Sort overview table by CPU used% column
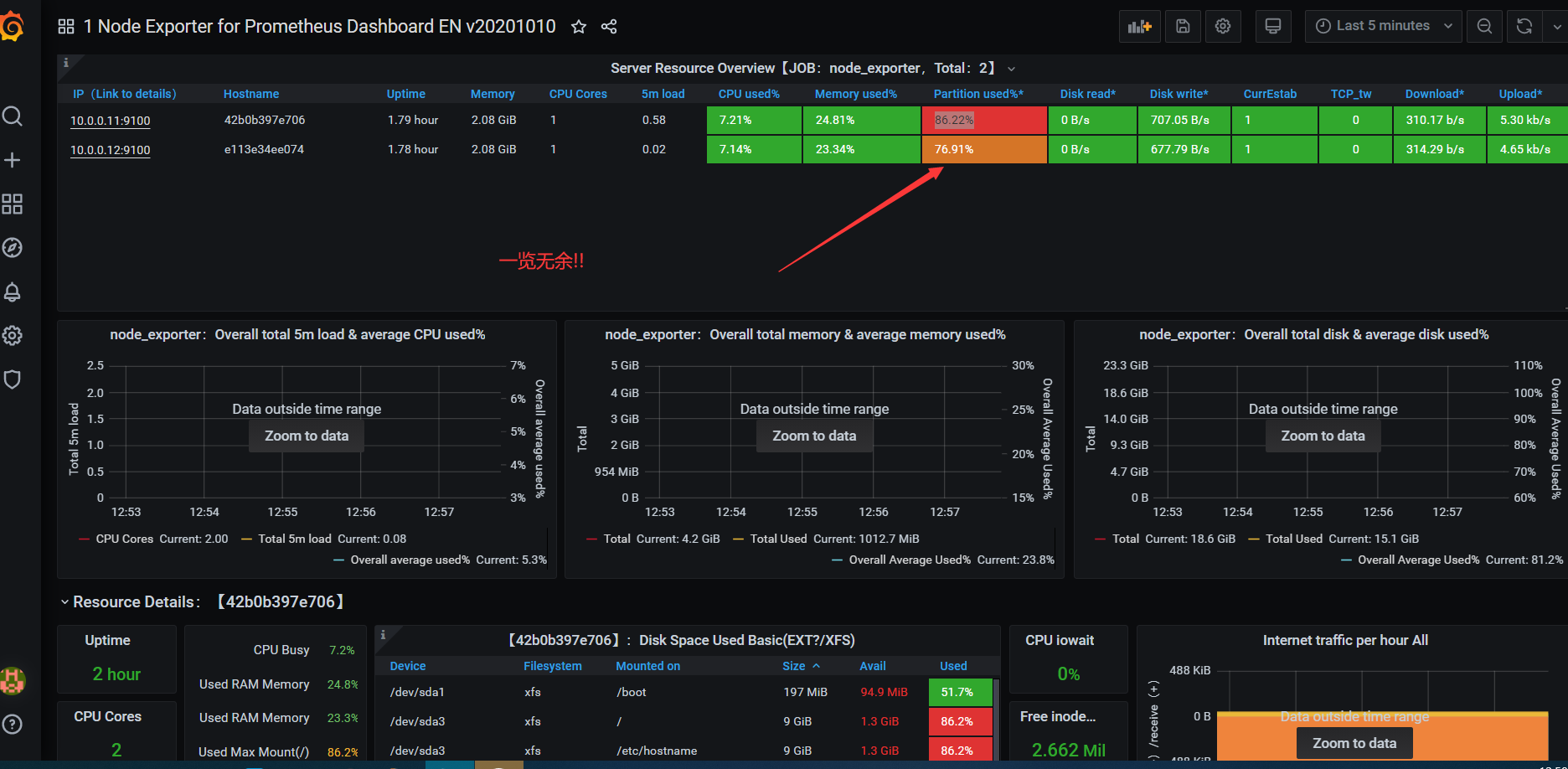 [749, 94]
